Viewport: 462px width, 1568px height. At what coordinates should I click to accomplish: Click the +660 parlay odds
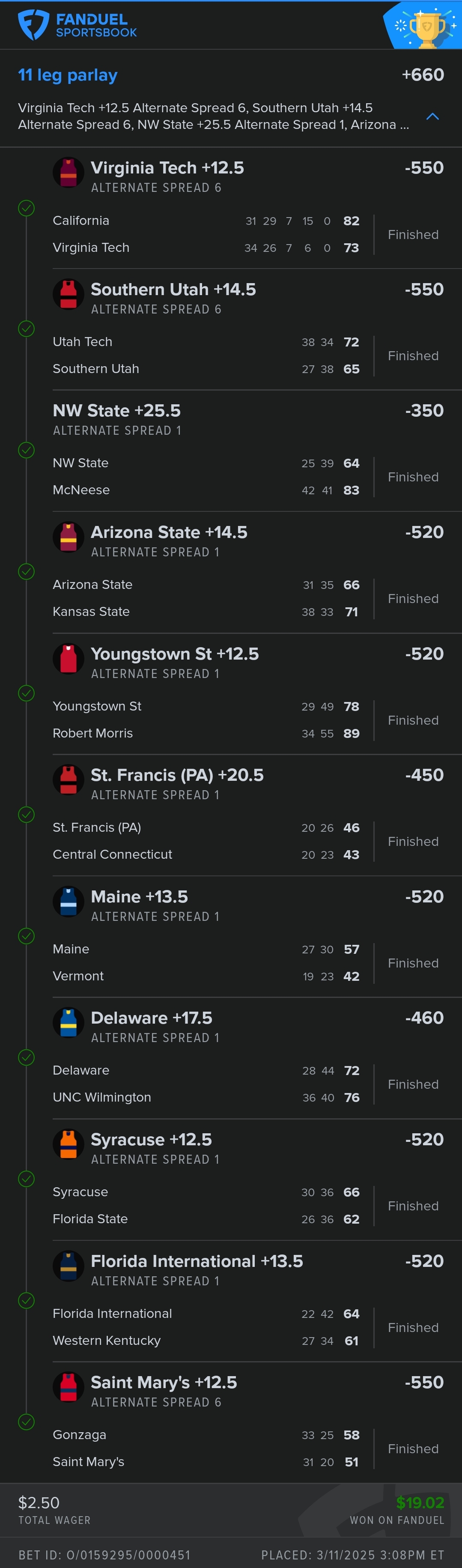coord(423,75)
